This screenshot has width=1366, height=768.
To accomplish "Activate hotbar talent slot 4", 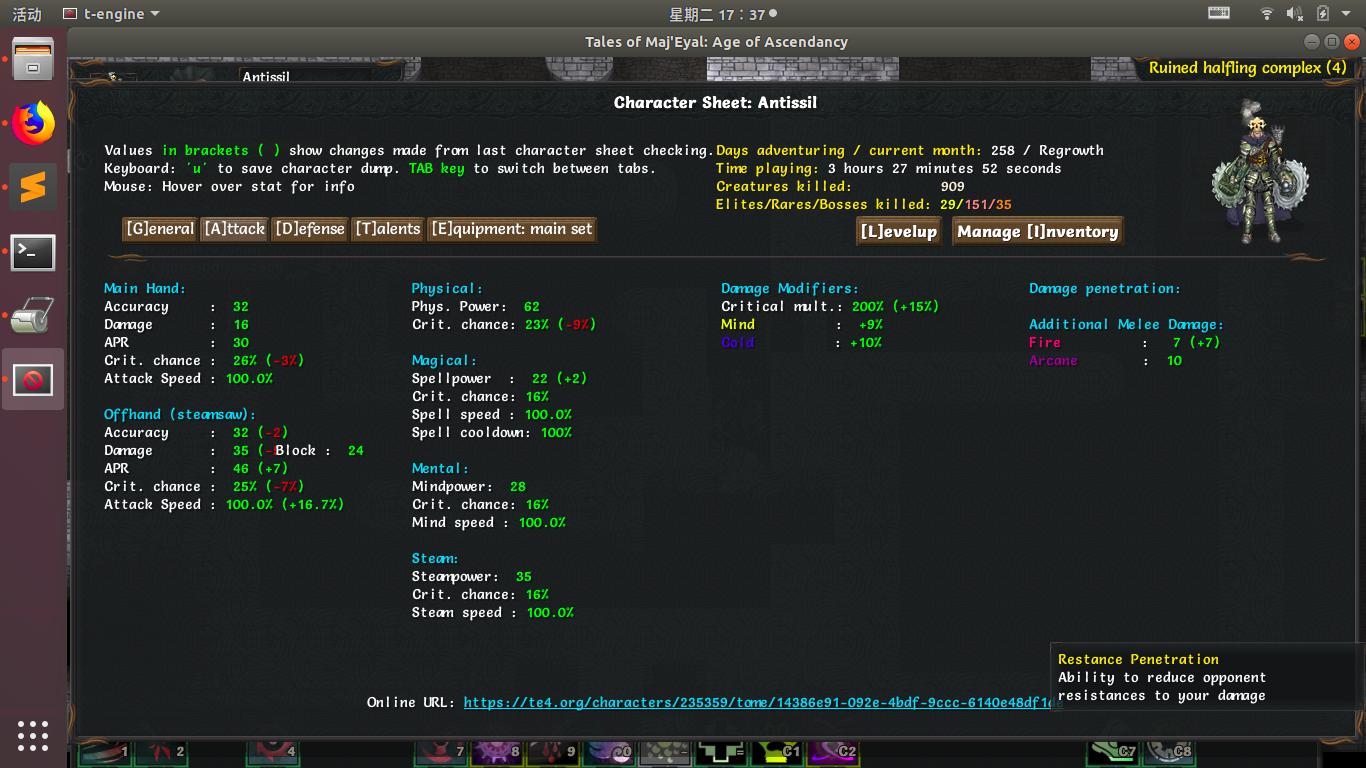I will [273, 752].
